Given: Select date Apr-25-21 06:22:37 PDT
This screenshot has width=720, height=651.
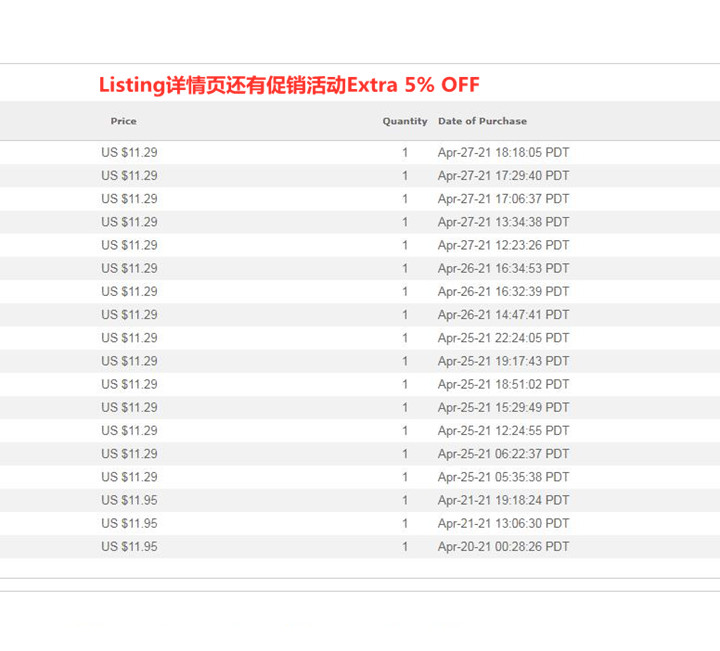Looking at the screenshot, I should (x=503, y=454).
